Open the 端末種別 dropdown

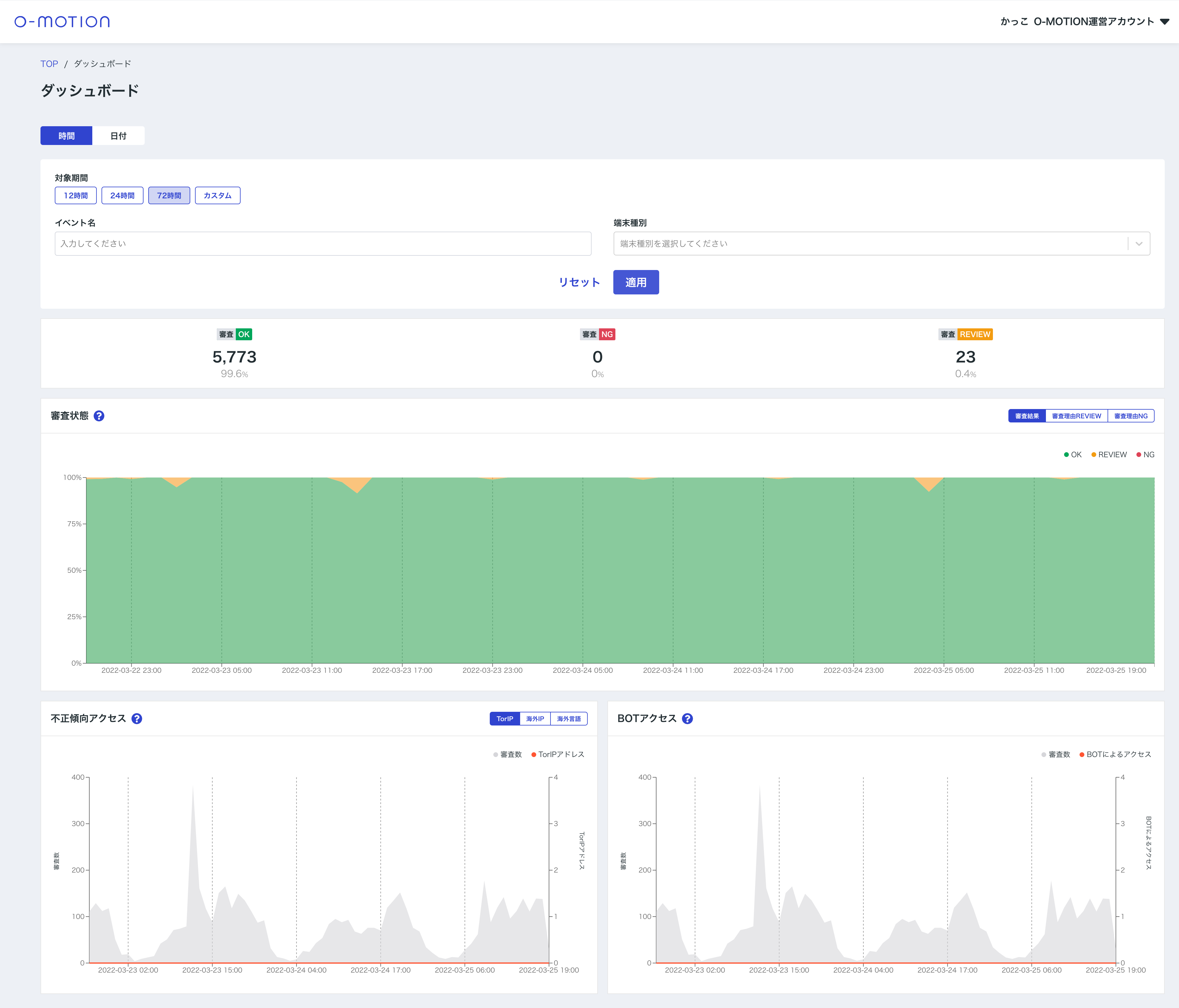(x=881, y=244)
